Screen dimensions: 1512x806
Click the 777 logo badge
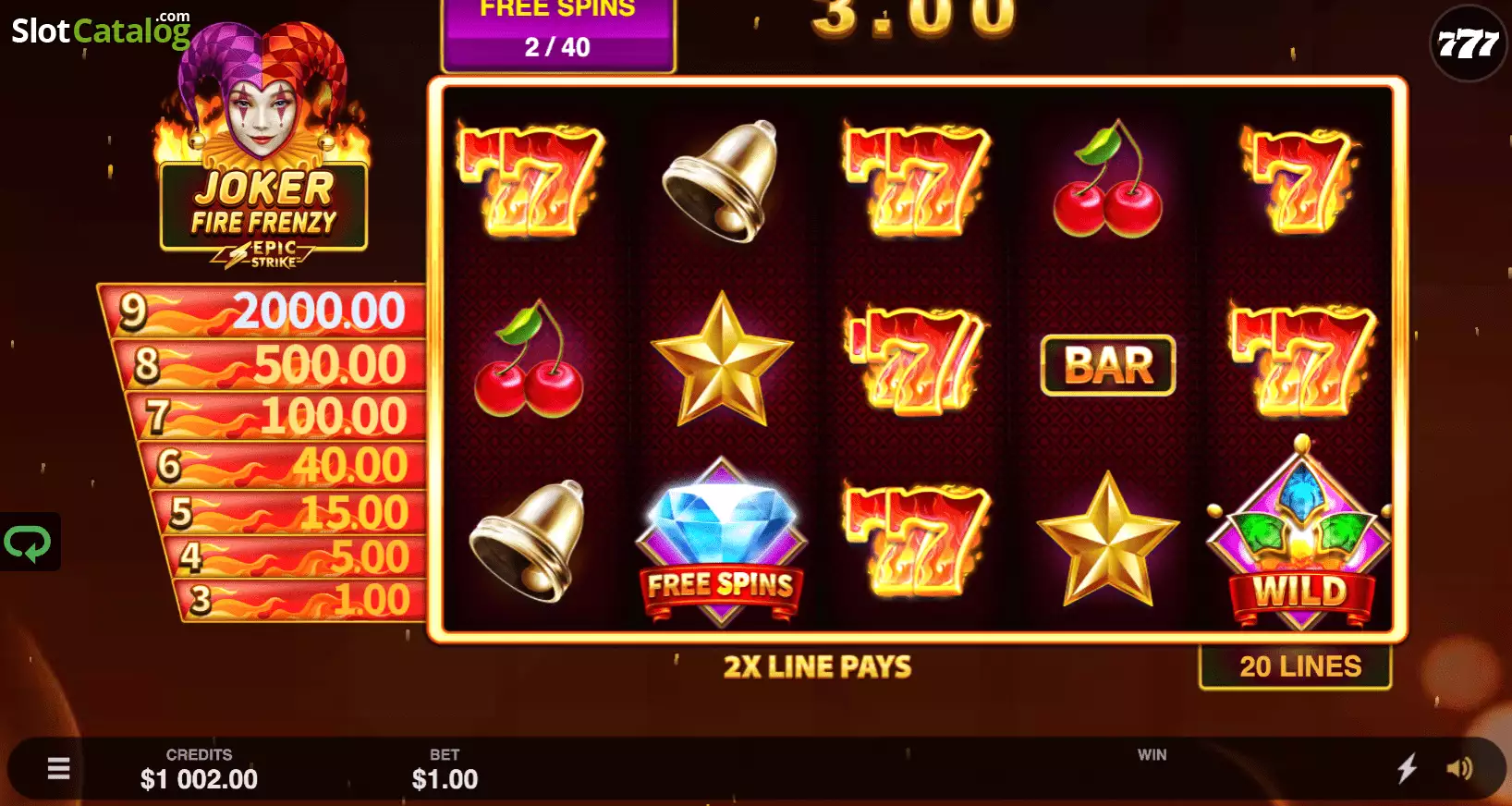[x=1468, y=43]
